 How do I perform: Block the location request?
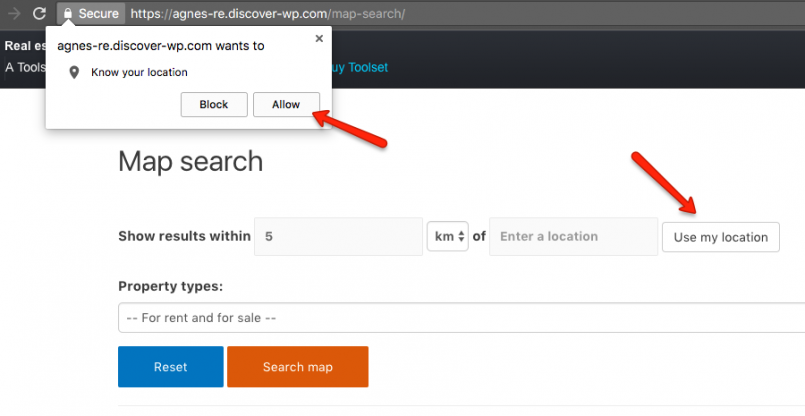tap(214, 104)
